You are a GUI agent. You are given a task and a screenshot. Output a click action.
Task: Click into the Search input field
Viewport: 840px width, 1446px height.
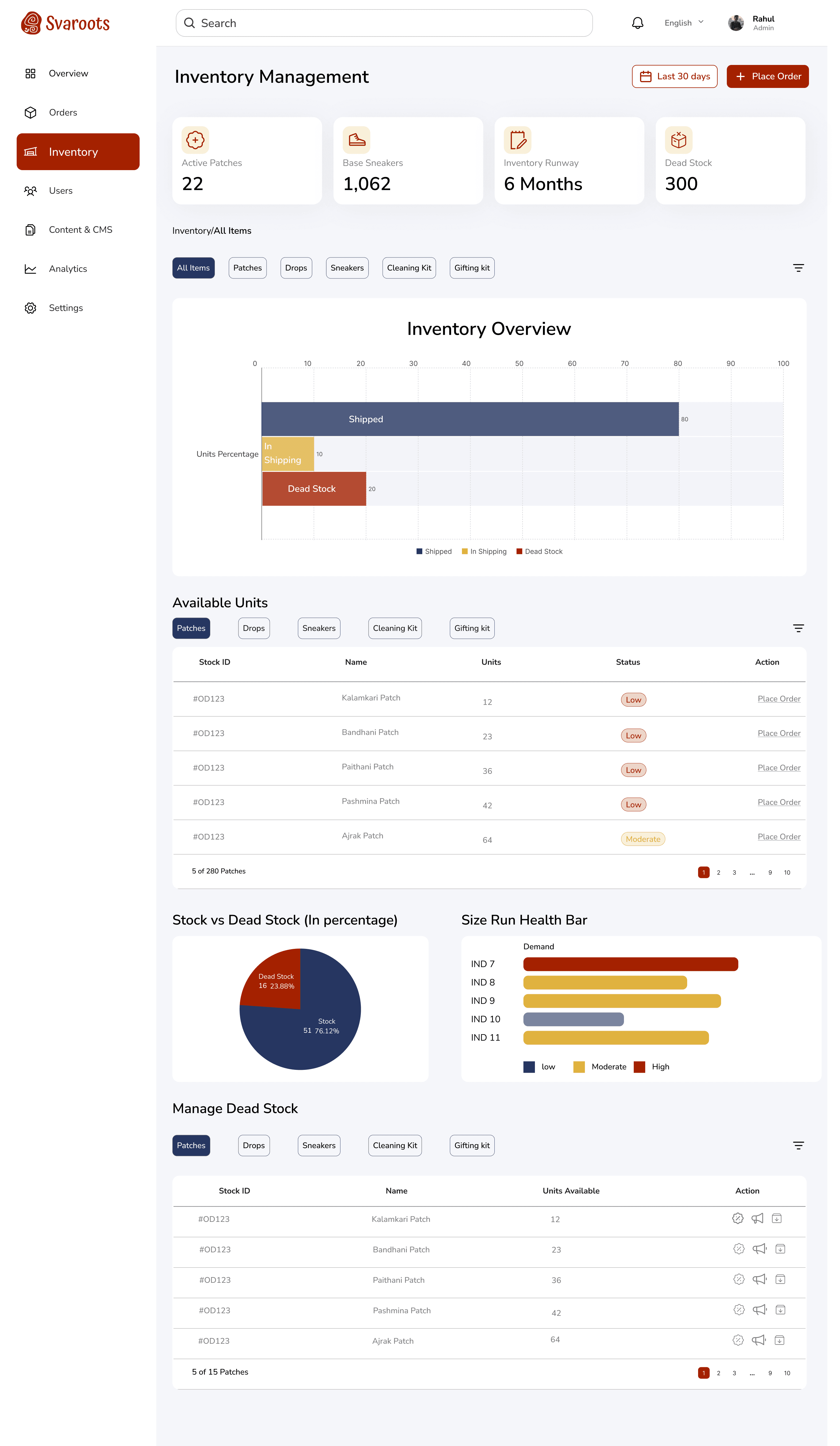384,23
